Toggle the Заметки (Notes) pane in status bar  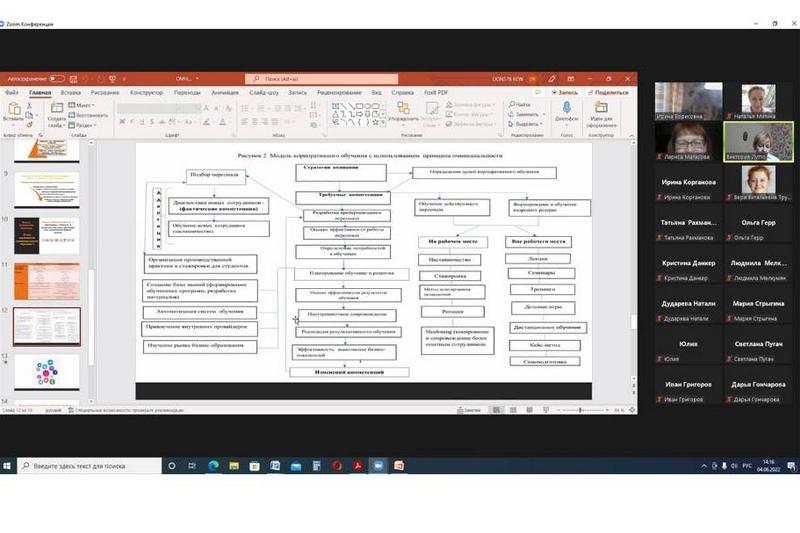tap(468, 410)
